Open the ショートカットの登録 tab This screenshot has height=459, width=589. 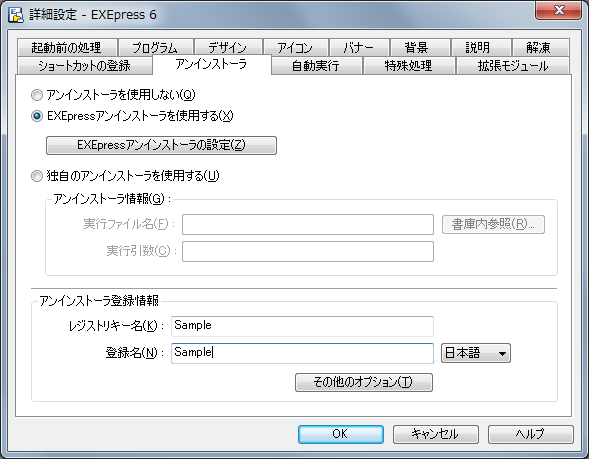pos(85,66)
